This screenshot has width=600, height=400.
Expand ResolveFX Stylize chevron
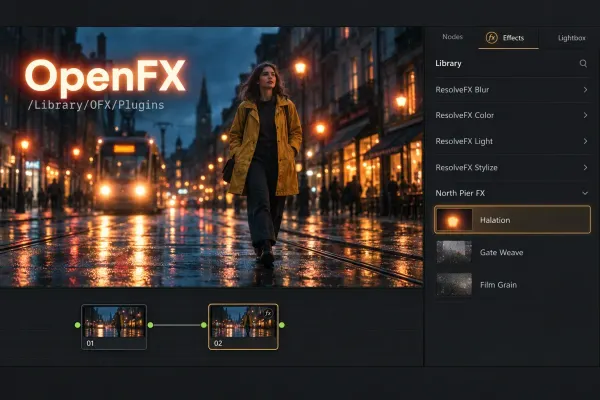pyautogui.click(x=585, y=167)
